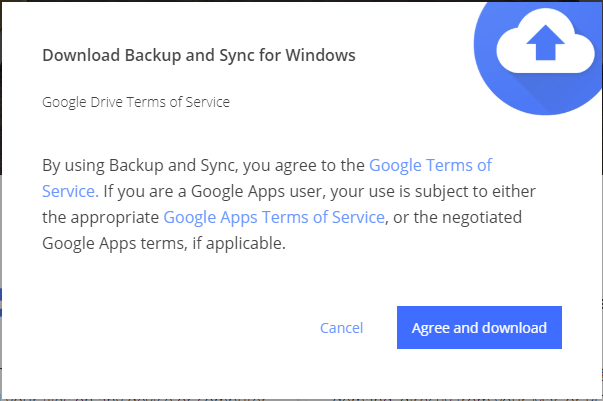Click the cloud upload icon
The width and height of the screenshot is (603, 401).
(x=545, y=43)
